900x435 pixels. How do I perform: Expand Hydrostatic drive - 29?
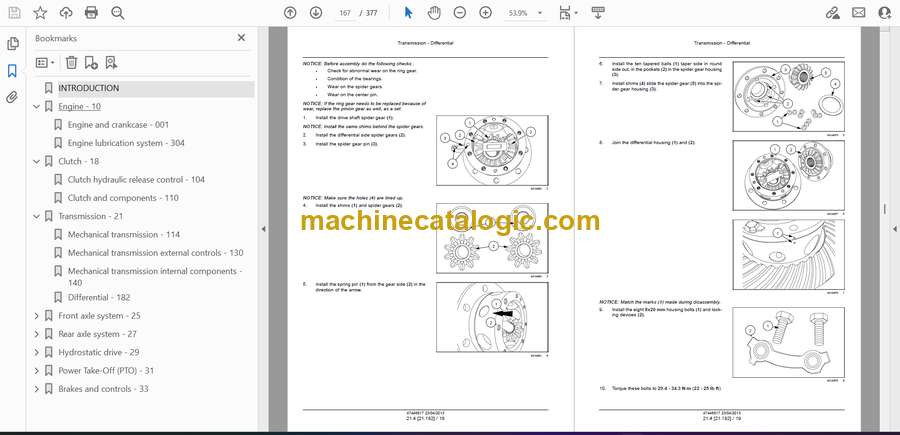pos(37,352)
